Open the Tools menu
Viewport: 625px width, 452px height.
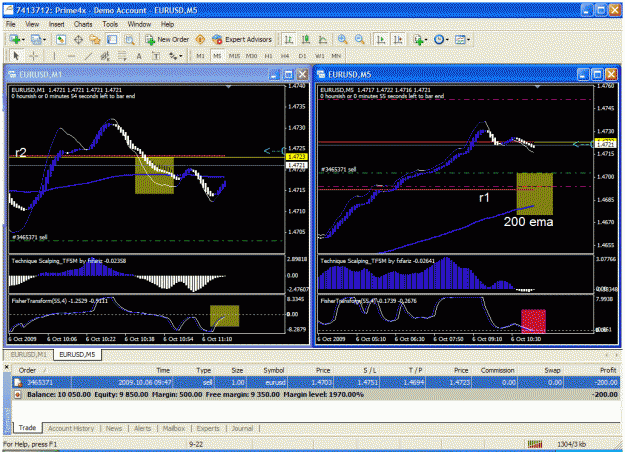(110, 24)
